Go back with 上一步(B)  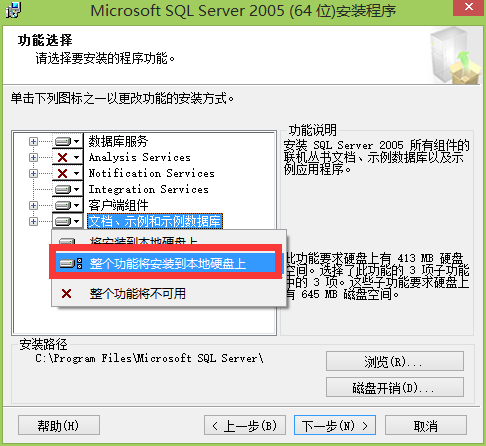(245, 425)
